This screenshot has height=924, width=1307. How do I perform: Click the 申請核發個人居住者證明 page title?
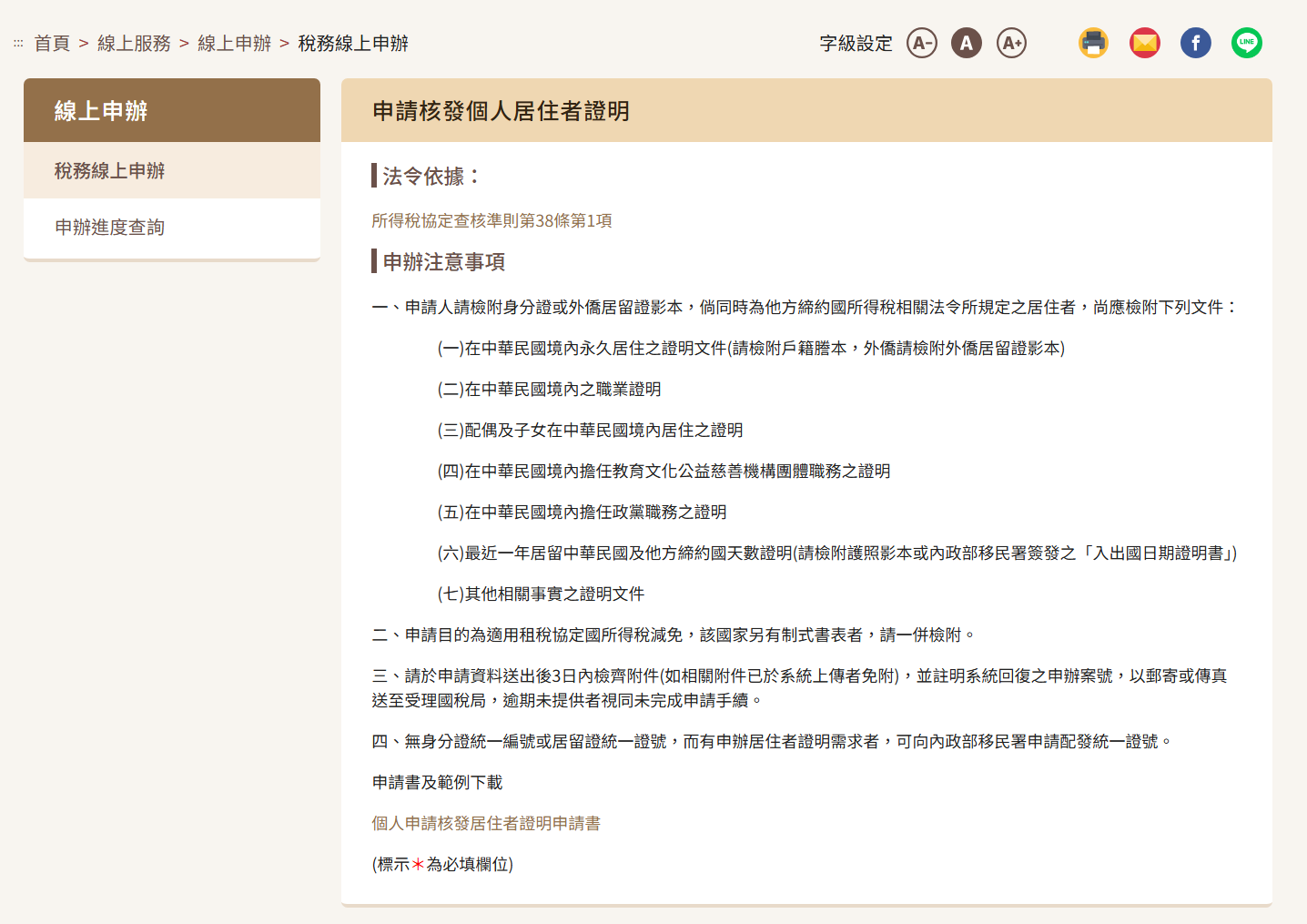(x=501, y=111)
